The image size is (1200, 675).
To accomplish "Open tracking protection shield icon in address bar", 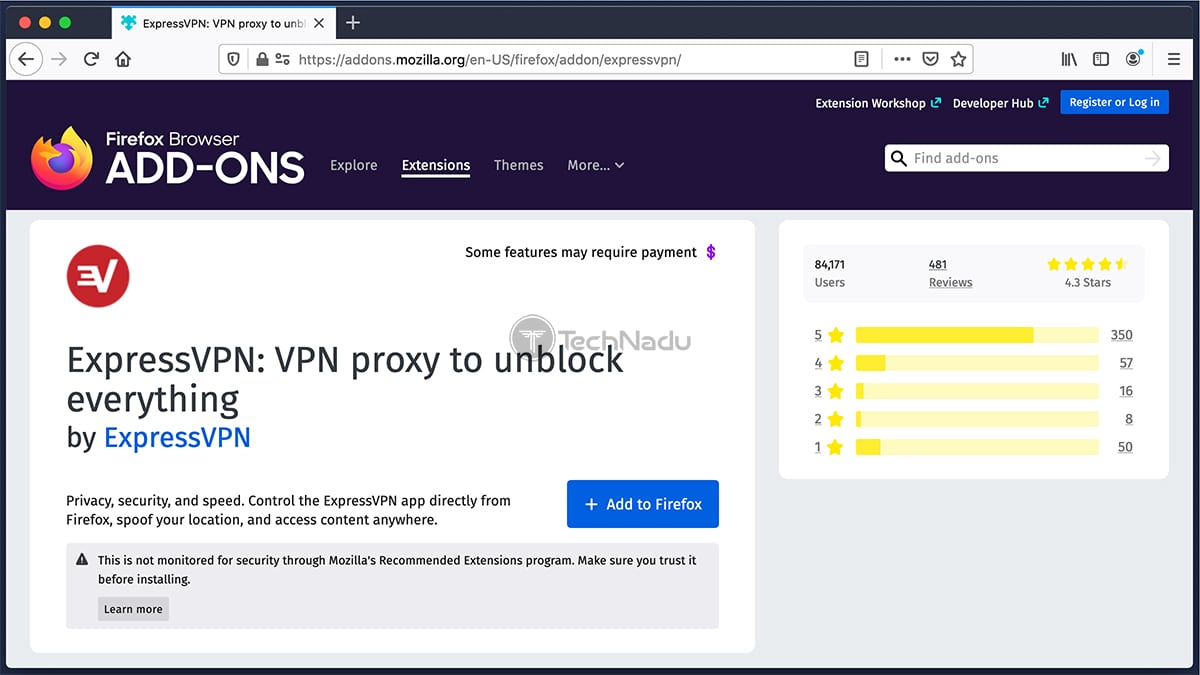I will pyautogui.click(x=234, y=59).
